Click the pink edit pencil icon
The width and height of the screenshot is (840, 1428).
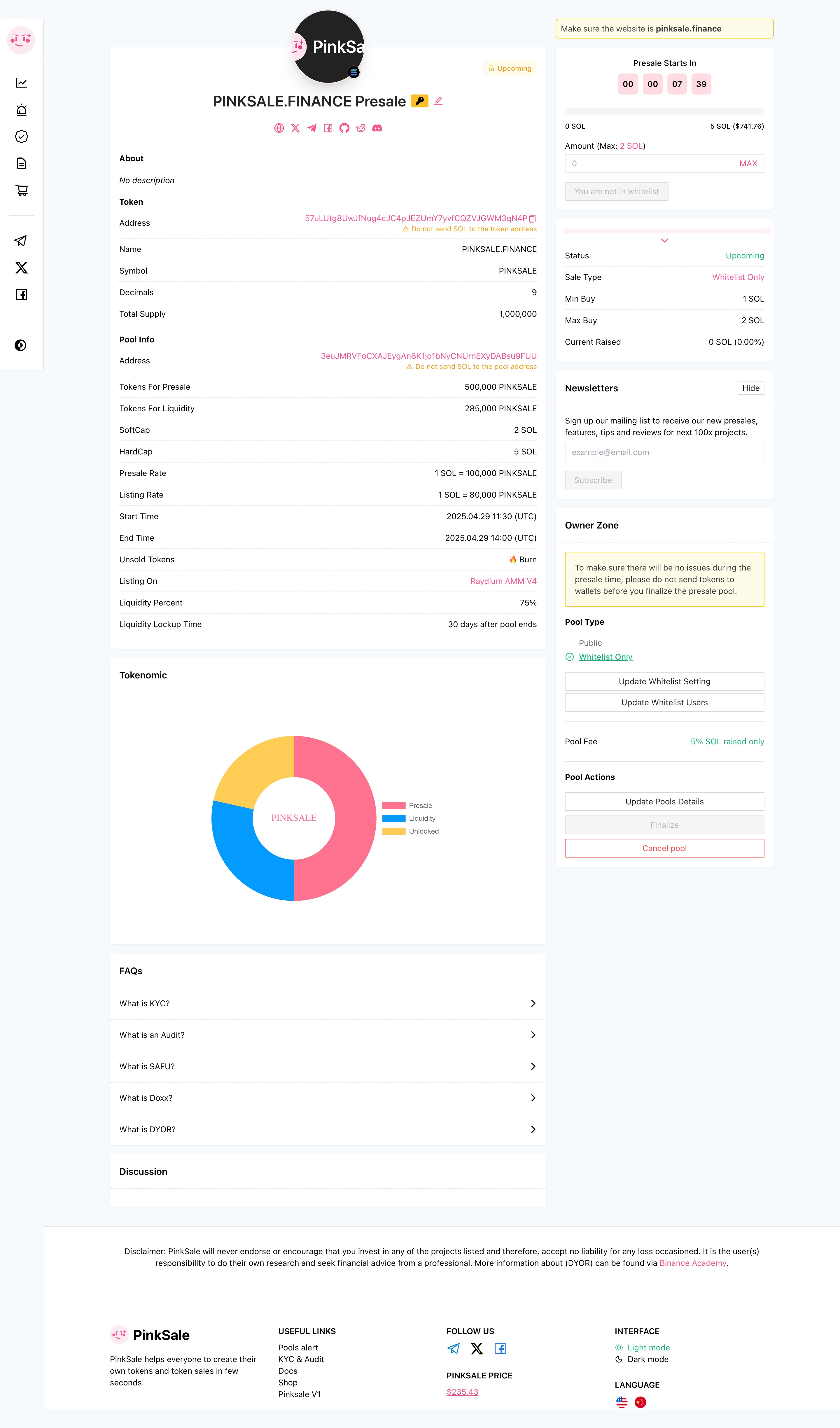438,101
